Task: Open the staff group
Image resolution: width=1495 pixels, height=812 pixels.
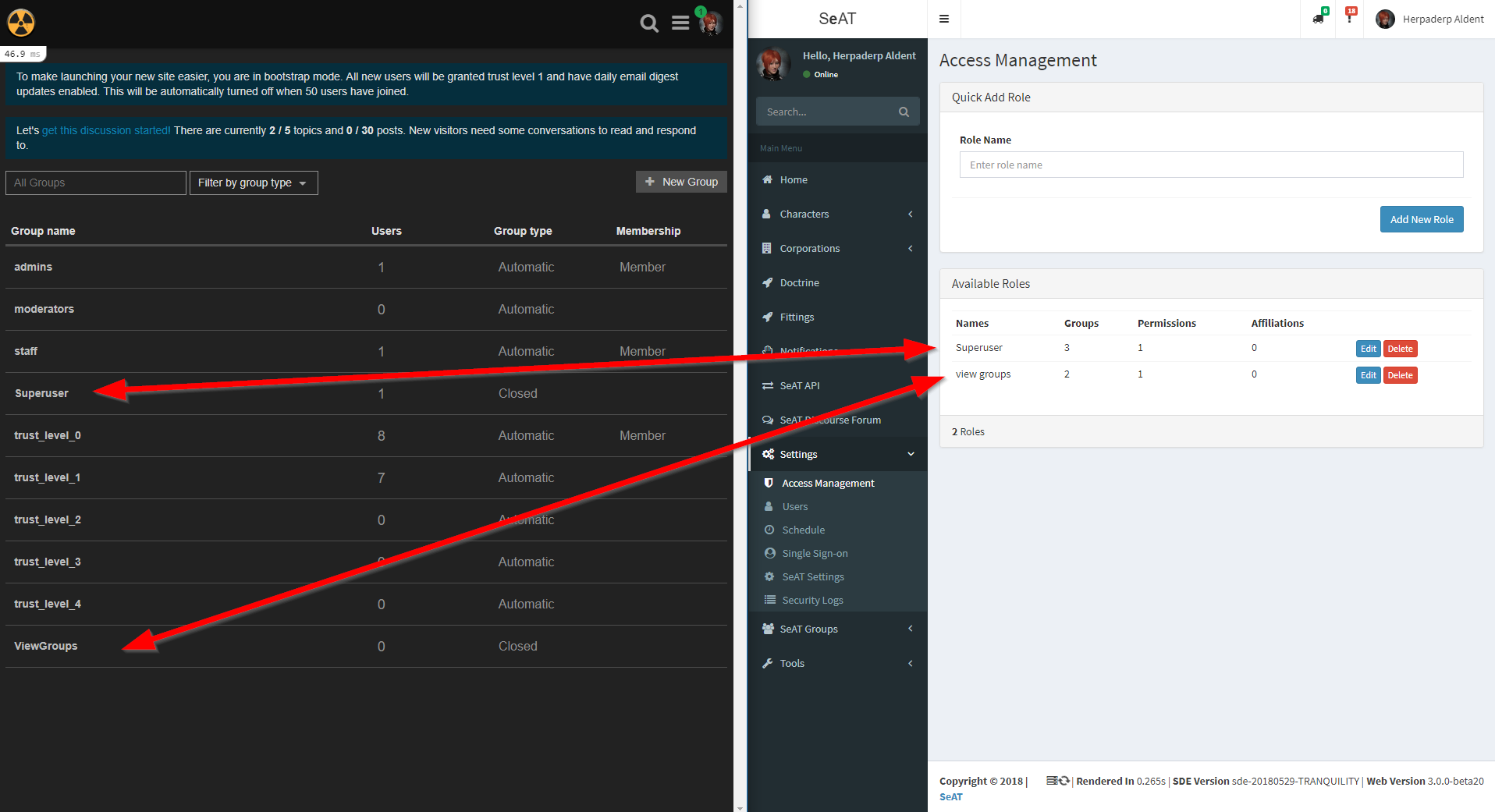Action: [x=26, y=351]
